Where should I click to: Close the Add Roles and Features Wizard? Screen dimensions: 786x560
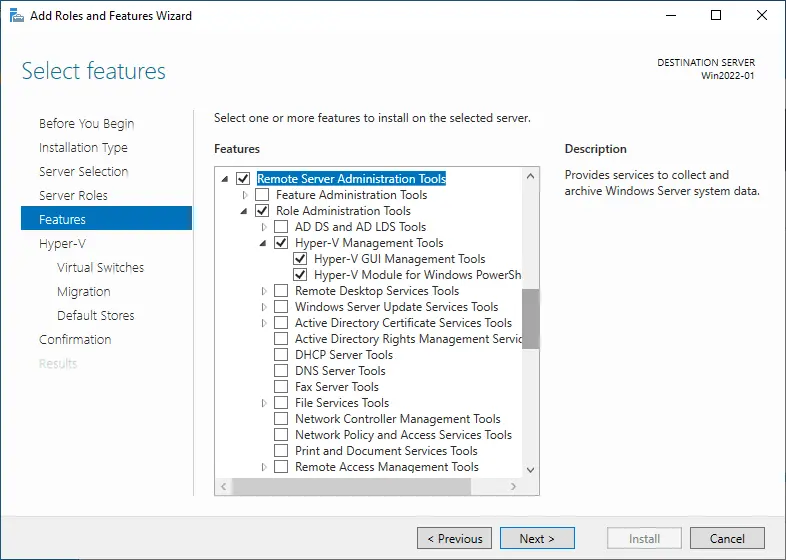[762, 16]
